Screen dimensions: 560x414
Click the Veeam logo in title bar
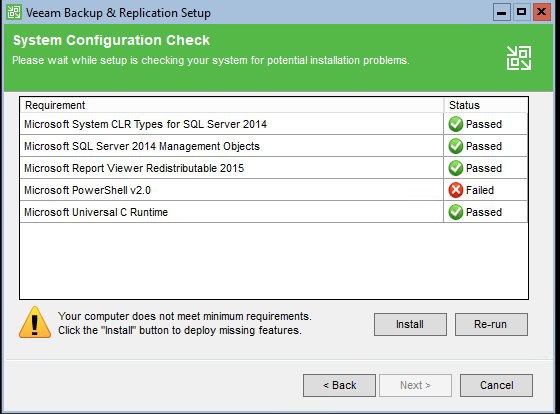(x=14, y=13)
